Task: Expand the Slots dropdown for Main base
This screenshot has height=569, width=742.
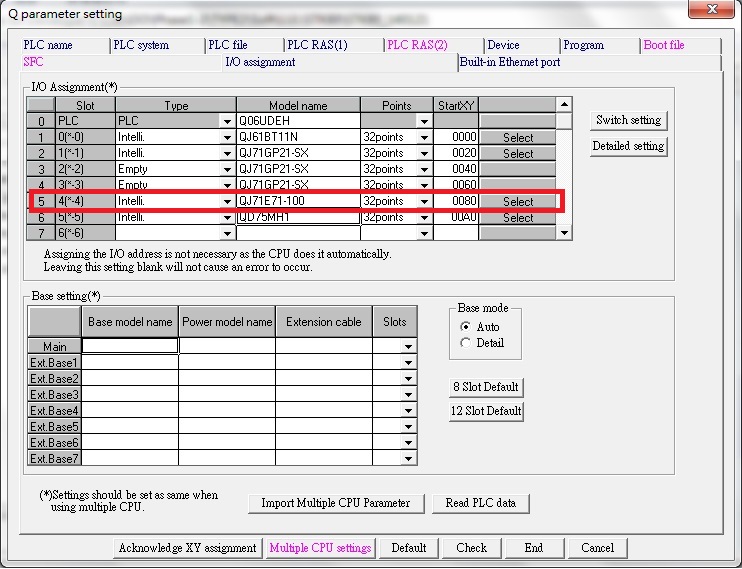Action: [x=407, y=347]
